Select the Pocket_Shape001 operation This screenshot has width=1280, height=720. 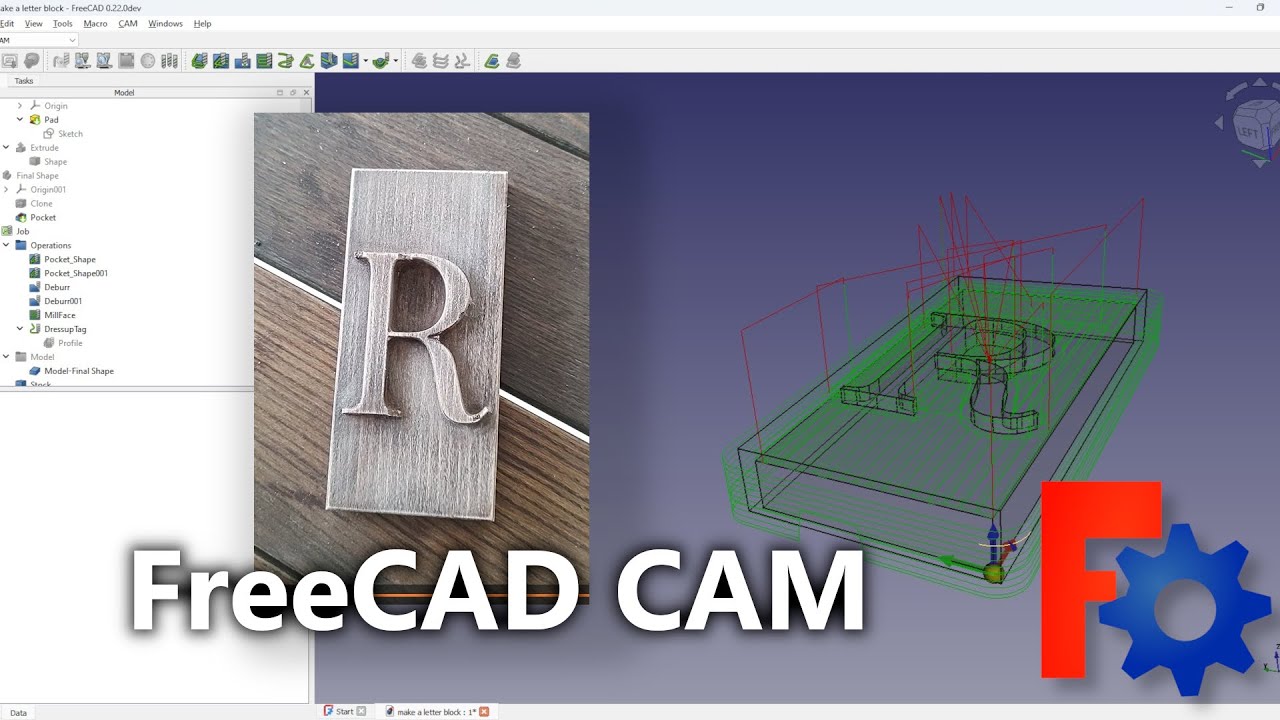click(76, 273)
